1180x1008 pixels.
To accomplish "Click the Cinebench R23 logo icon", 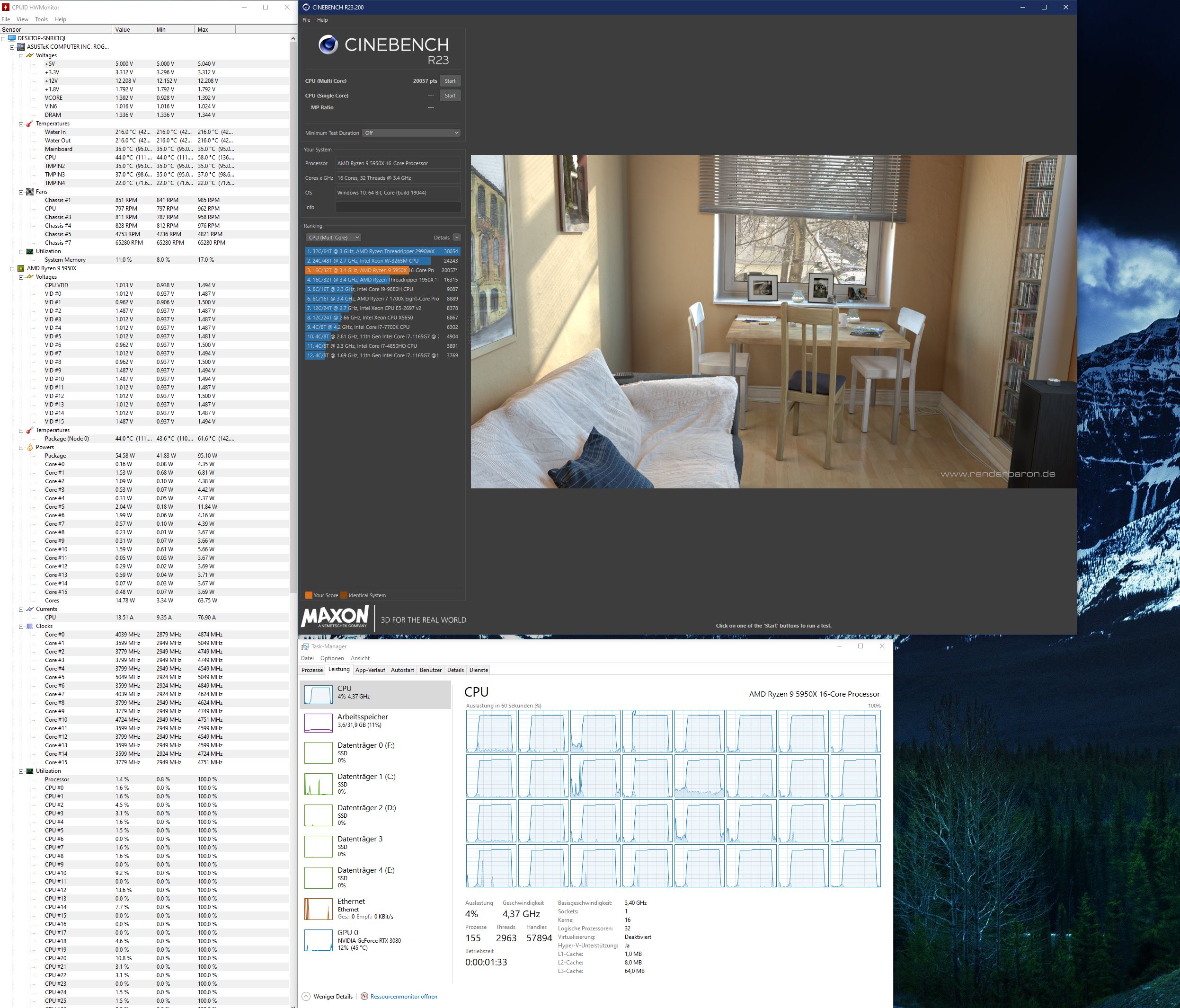I will click(x=328, y=44).
